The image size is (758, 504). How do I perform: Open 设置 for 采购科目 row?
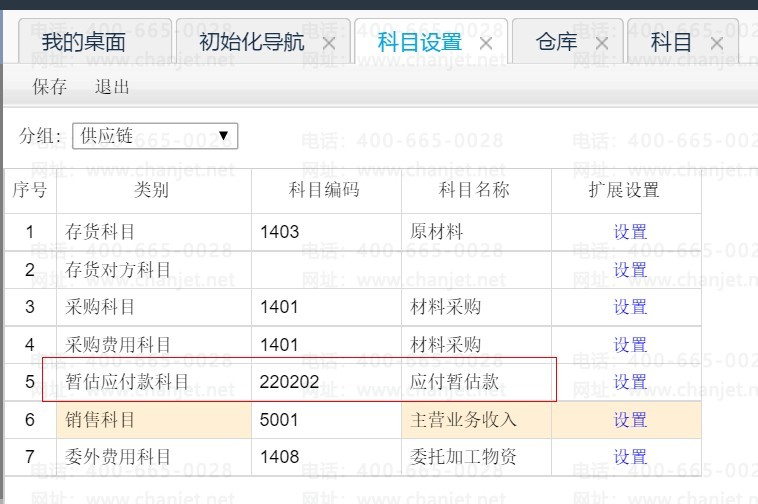point(630,307)
